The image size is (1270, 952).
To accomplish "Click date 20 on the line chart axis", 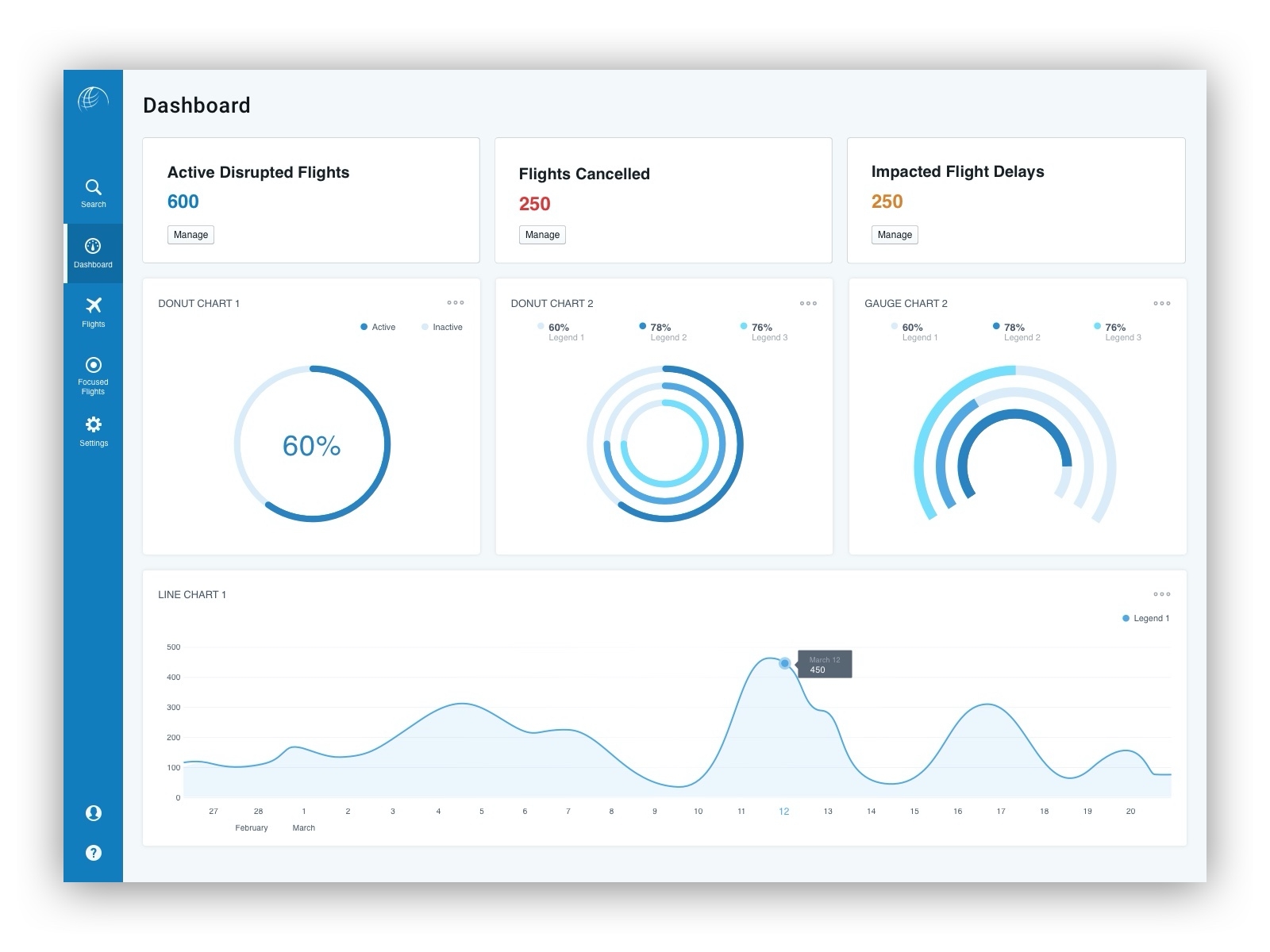I will 1131,812.
